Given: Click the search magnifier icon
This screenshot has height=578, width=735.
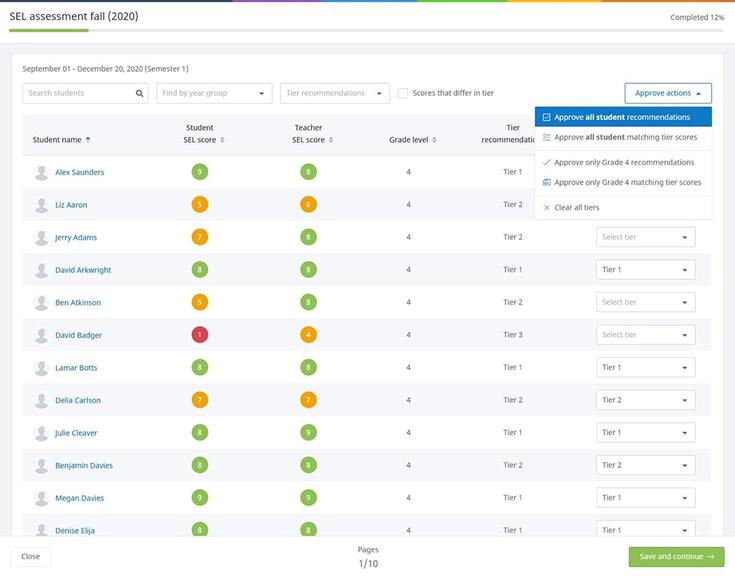Looking at the screenshot, I should click(139, 93).
